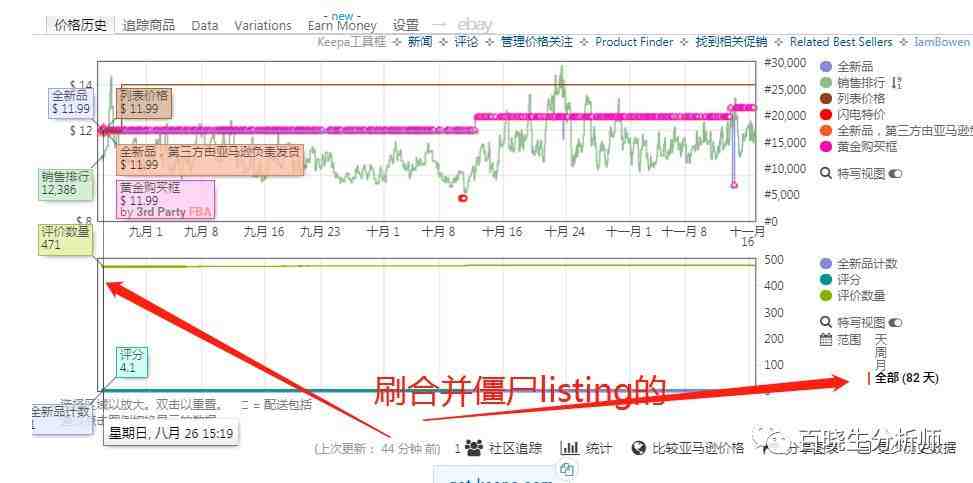Image resolution: width=973 pixels, height=483 pixels.
Task: Click the 销售排行 12,386 tooltip
Action: point(66,184)
